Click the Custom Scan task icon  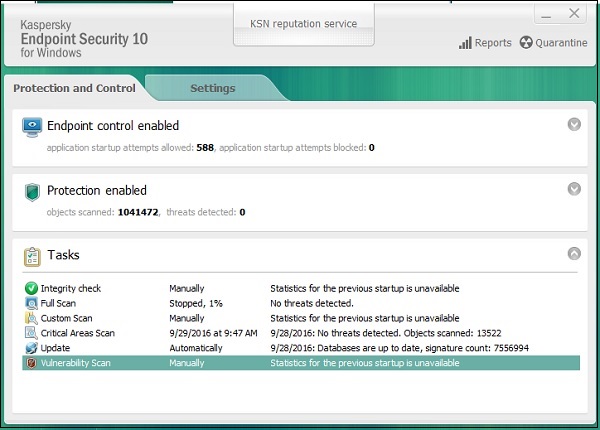click(31, 318)
